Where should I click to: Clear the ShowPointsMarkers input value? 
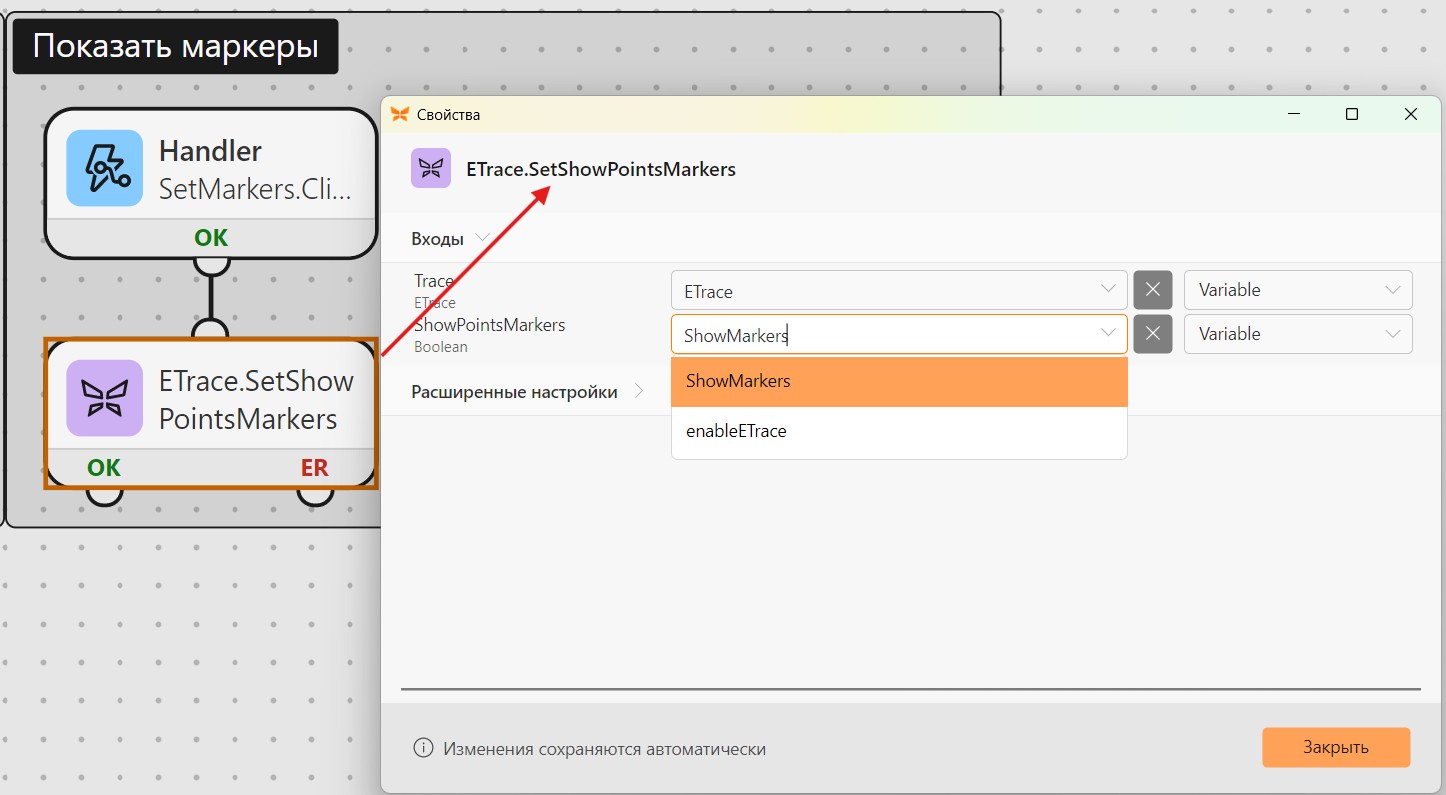pyautogui.click(x=1152, y=334)
